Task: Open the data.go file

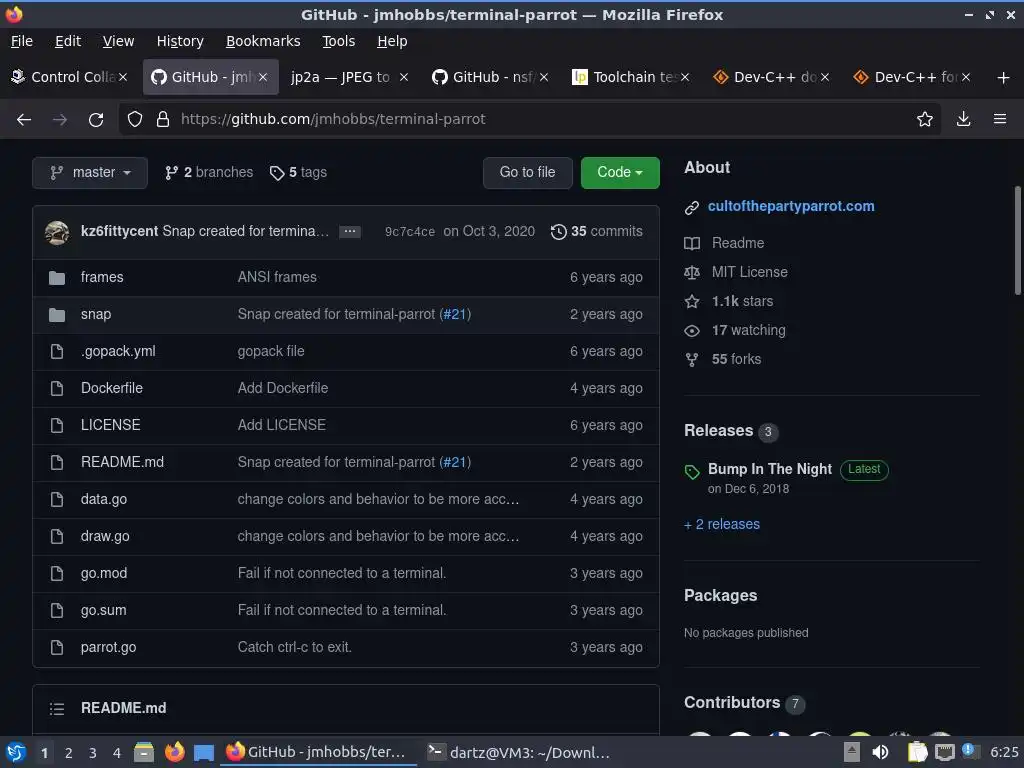Action: coord(104,500)
